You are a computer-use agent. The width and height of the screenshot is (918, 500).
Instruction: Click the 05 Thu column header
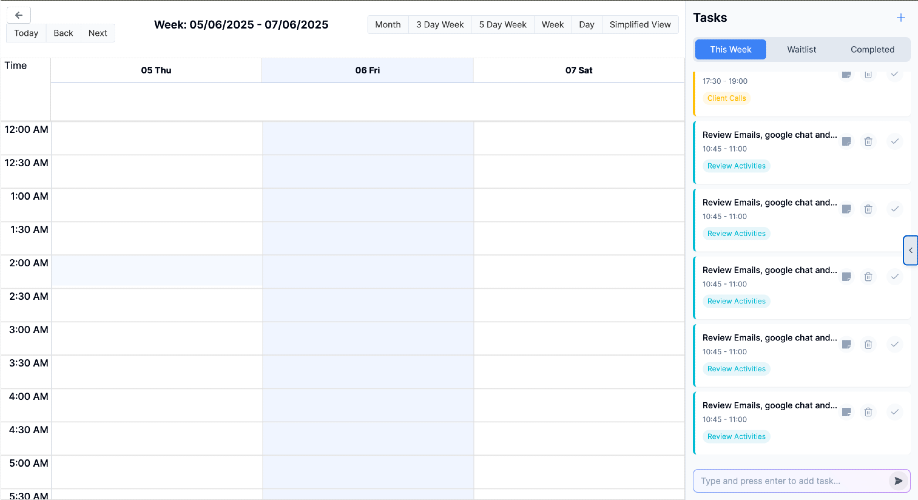[x=156, y=70]
